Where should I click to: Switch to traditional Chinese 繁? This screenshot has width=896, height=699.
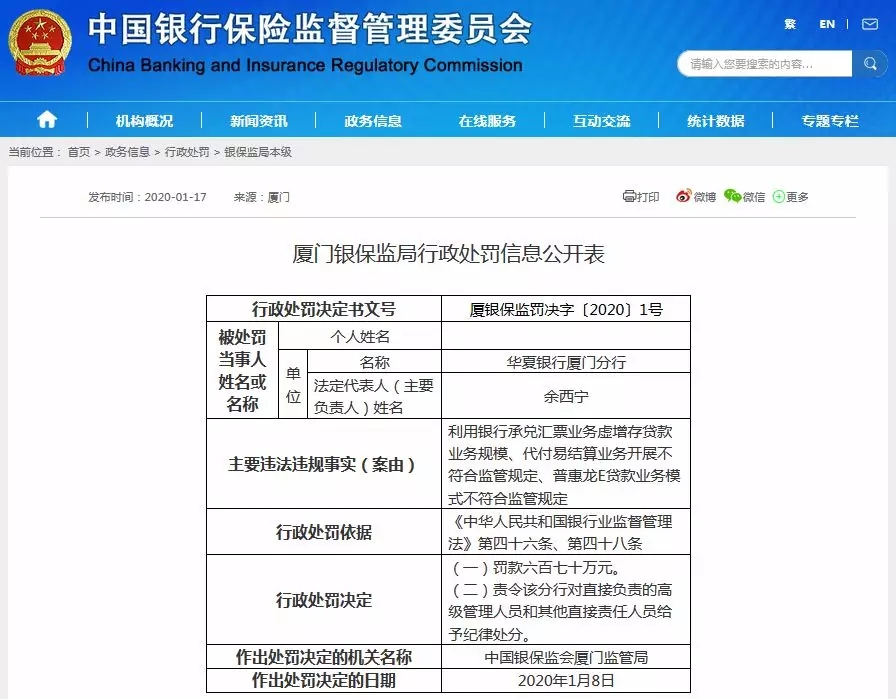790,24
